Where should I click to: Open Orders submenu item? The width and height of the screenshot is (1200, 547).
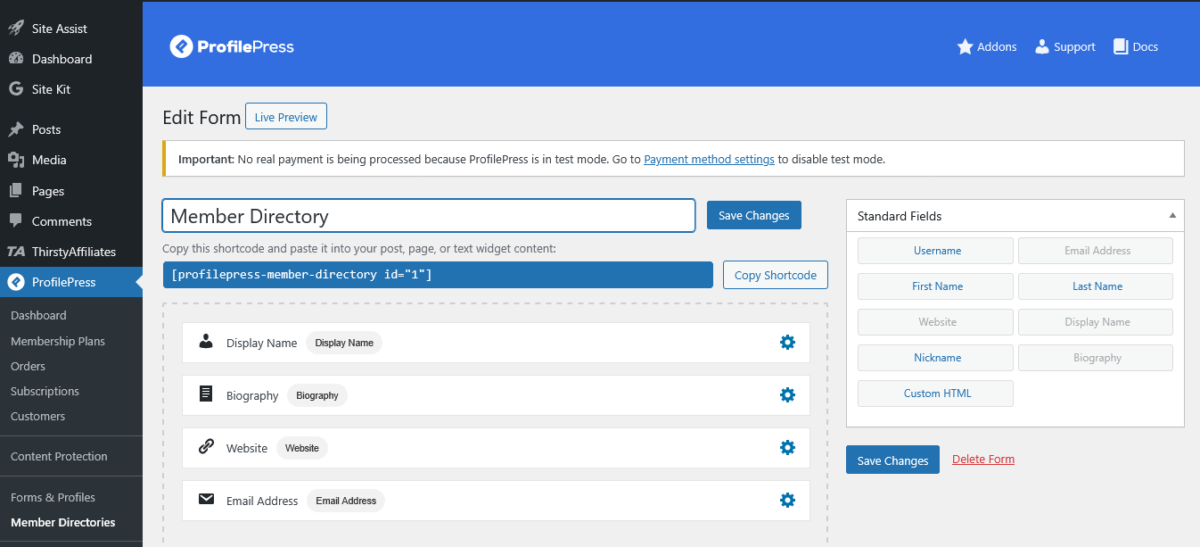(28, 366)
